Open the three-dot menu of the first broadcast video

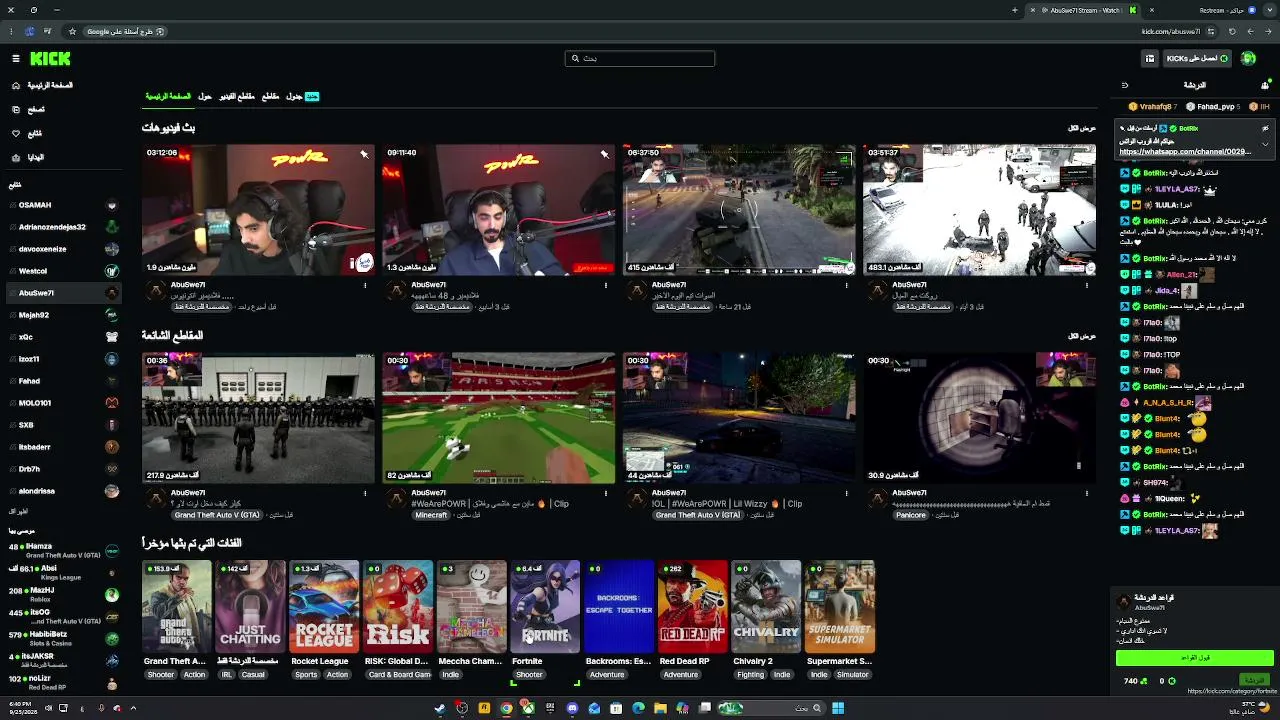365,285
